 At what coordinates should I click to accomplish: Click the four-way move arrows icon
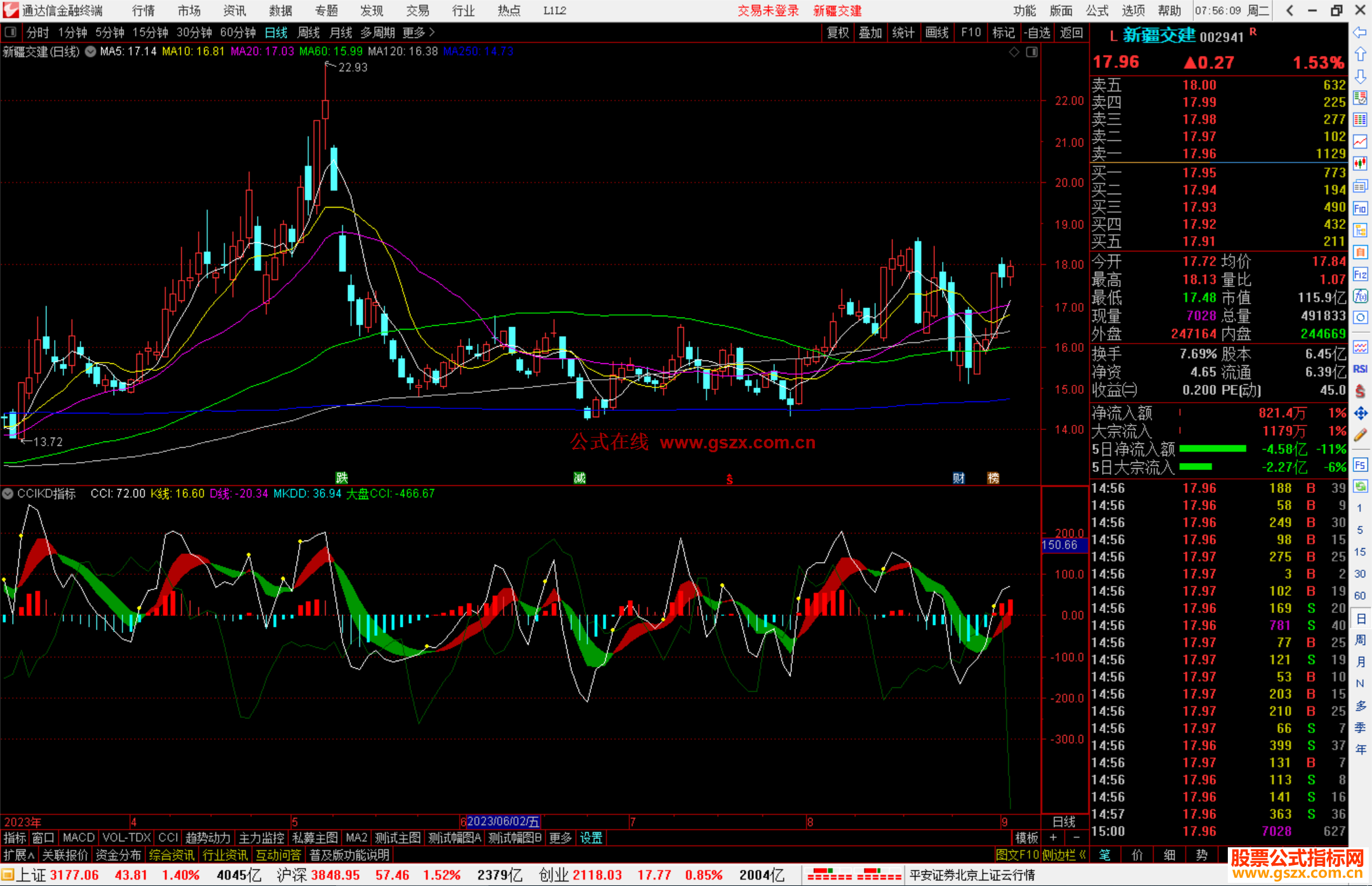(1360, 413)
